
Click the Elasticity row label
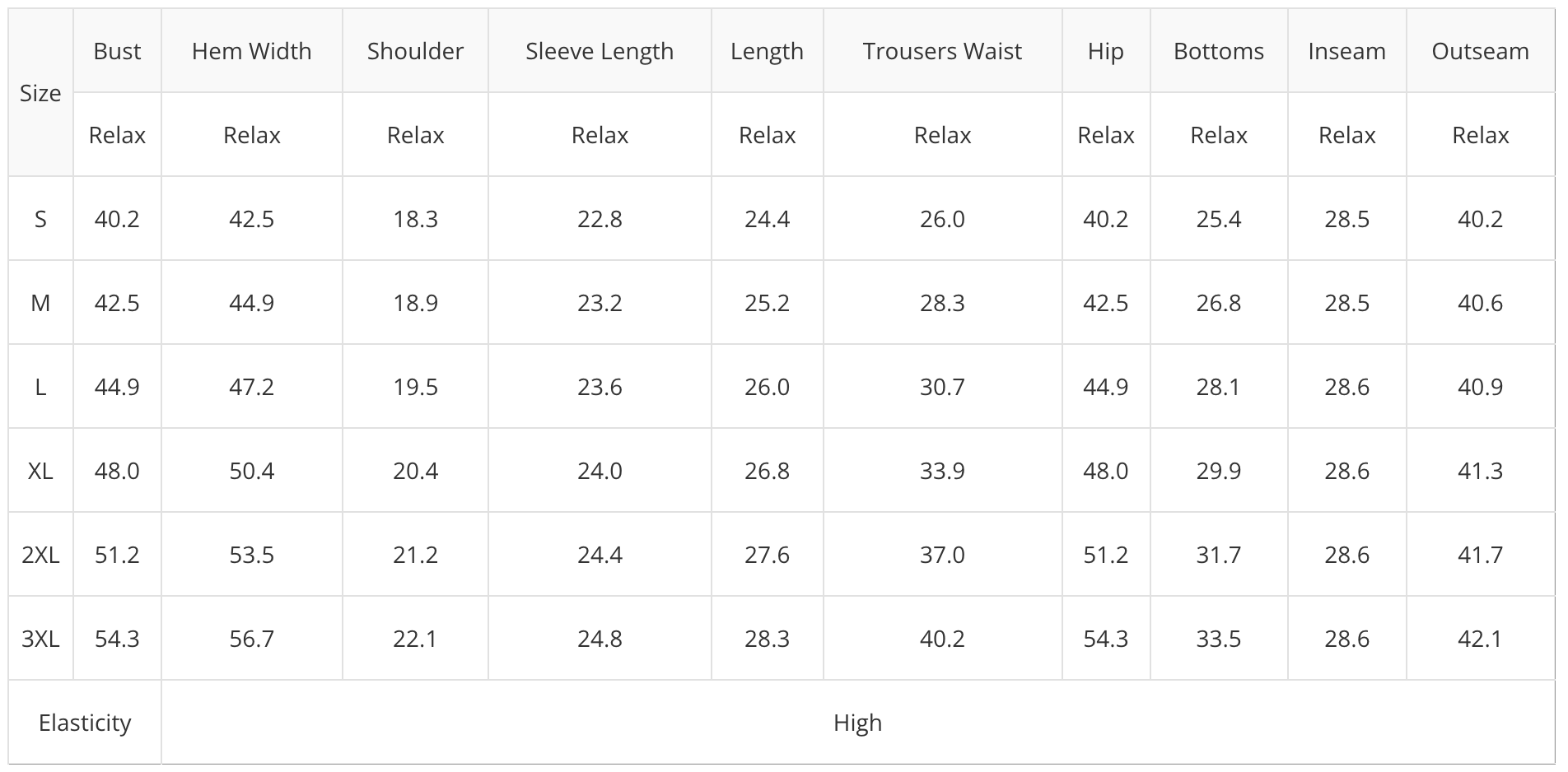[x=85, y=723]
